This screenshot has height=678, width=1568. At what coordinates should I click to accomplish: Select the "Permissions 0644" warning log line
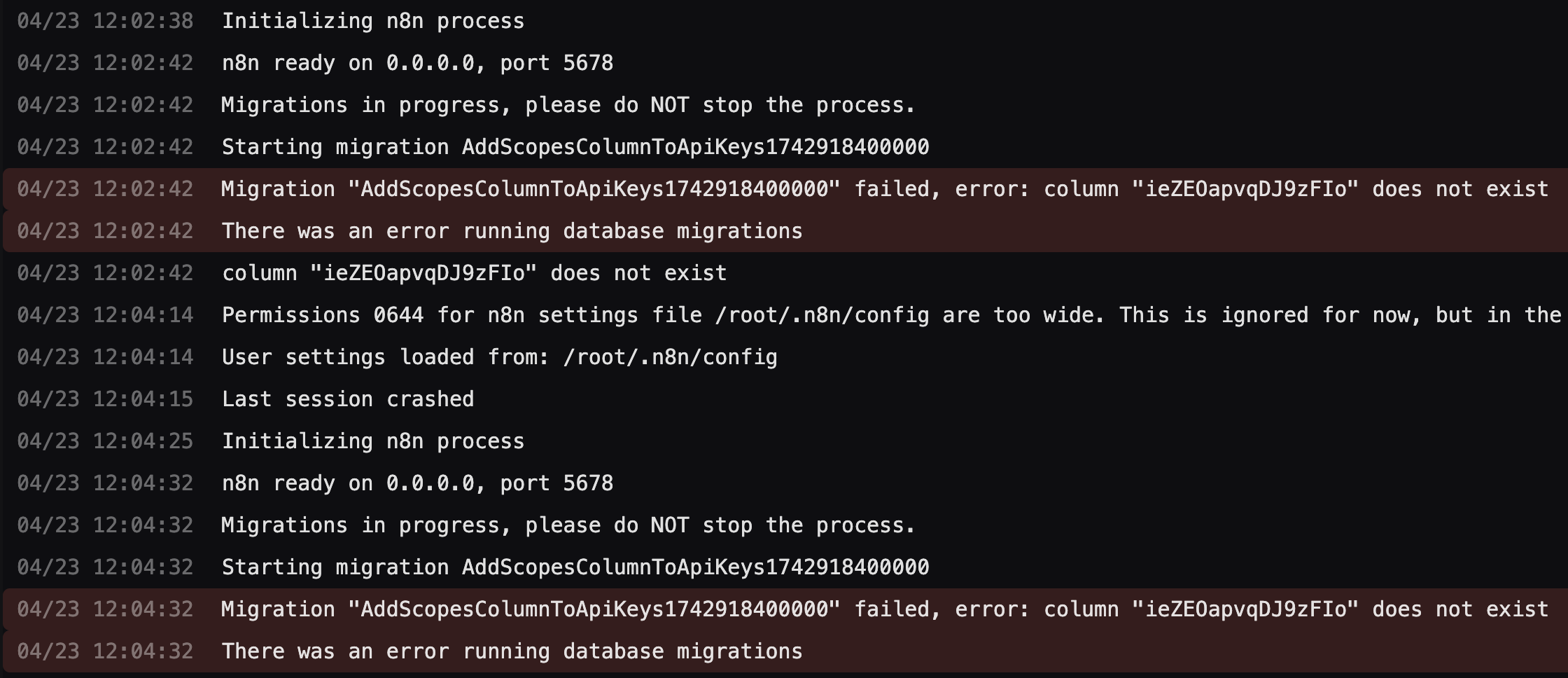[x=784, y=315]
